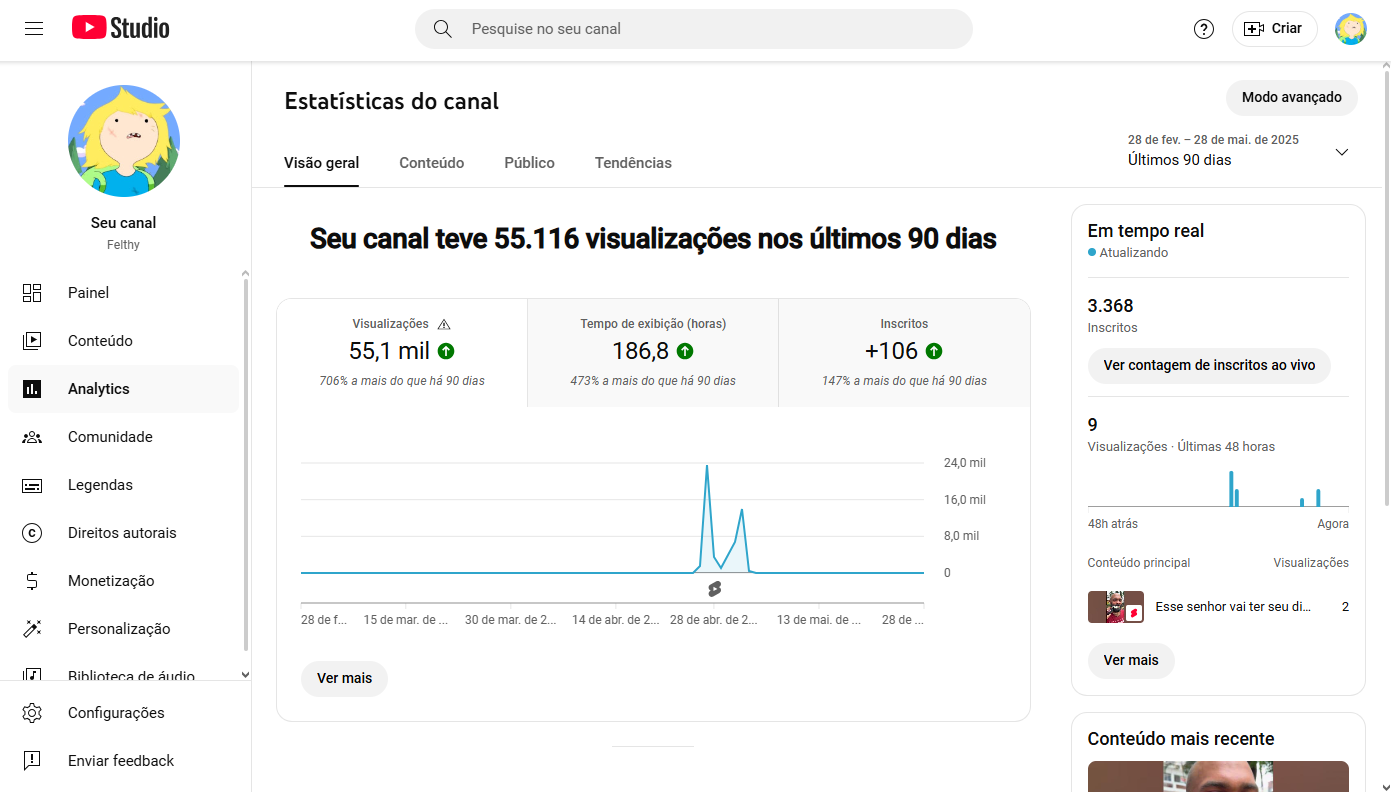Open Comunidade in the sidebar
This screenshot has width=1391, height=792.
tap(124, 437)
